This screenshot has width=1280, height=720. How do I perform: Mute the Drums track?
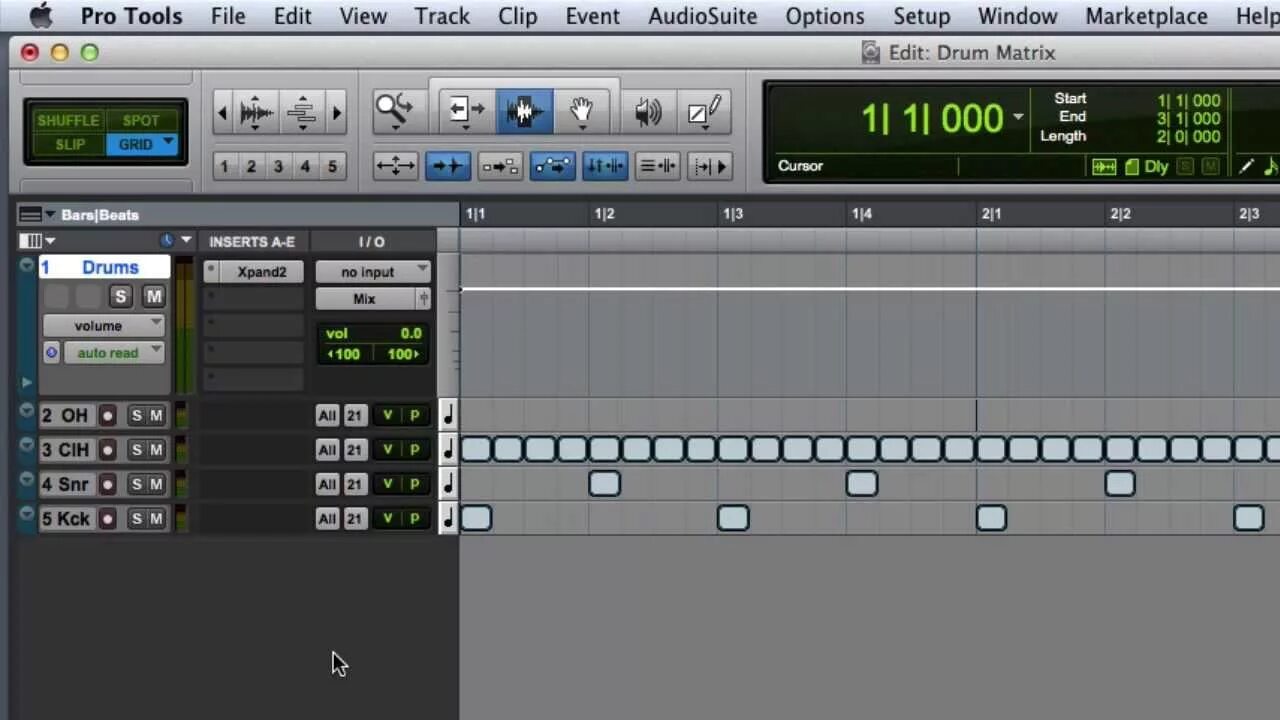pyautogui.click(x=153, y=296)
